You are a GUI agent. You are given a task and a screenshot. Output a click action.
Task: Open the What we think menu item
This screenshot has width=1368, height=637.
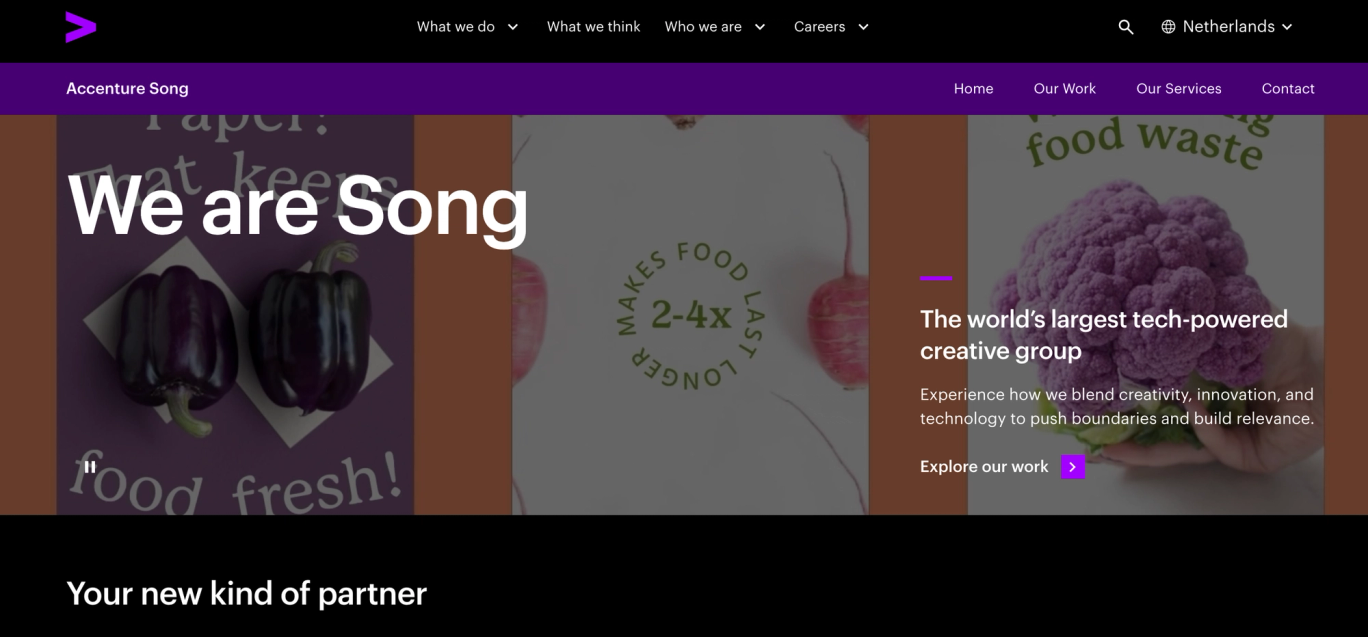[x=593, y=27]
